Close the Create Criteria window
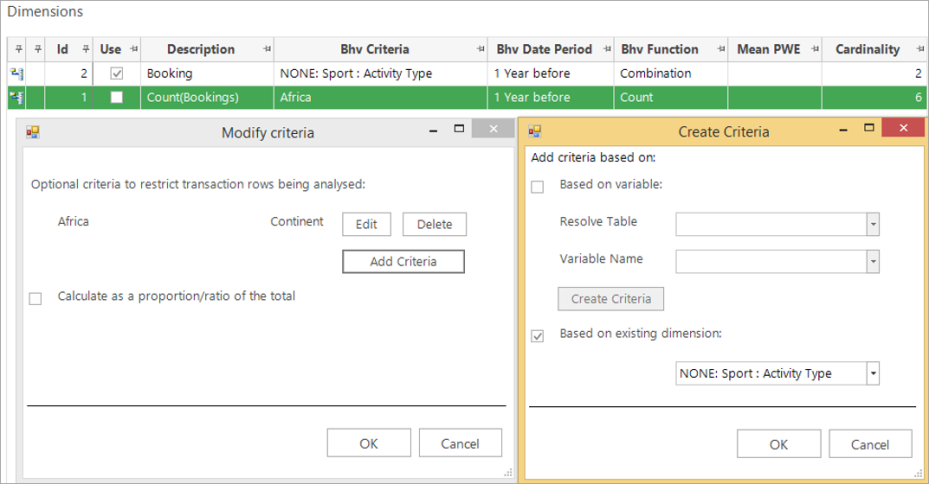 pos(903,127)
